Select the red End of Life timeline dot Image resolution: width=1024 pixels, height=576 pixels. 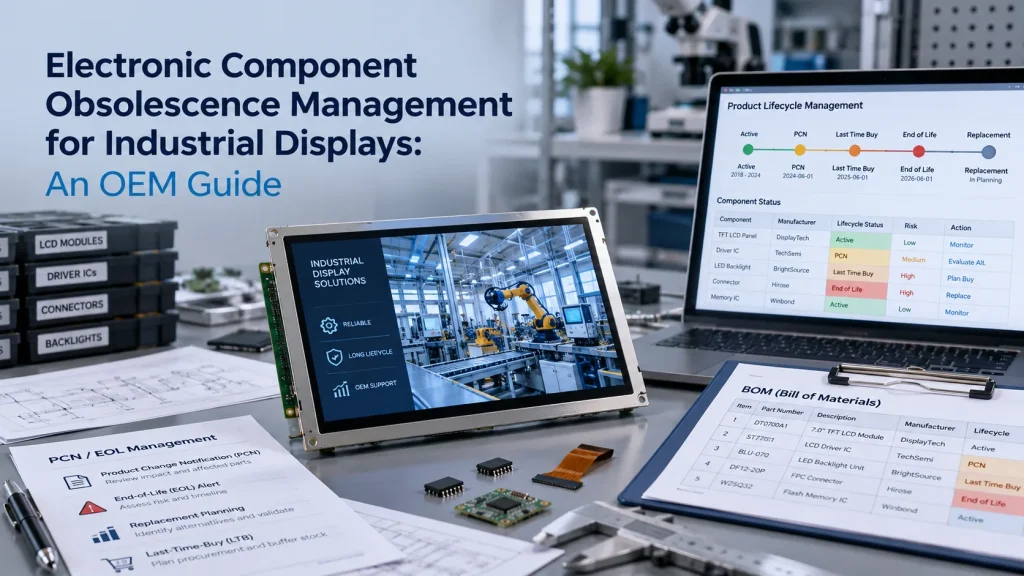(x=918, y=152)
